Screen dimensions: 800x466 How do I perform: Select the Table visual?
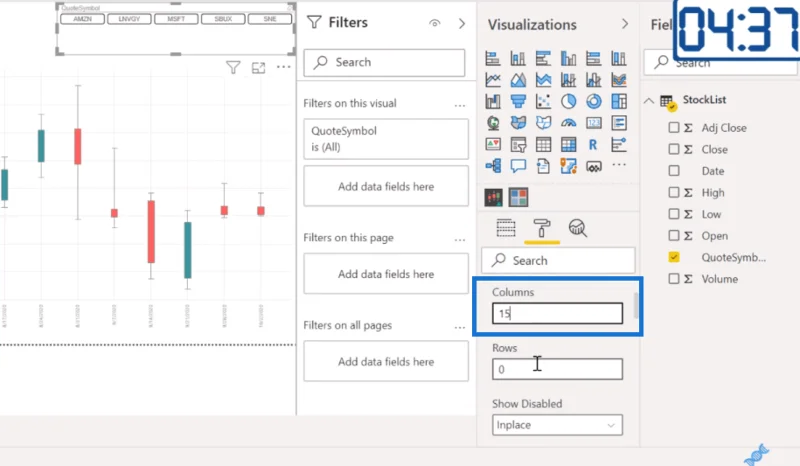coord(543,144)
